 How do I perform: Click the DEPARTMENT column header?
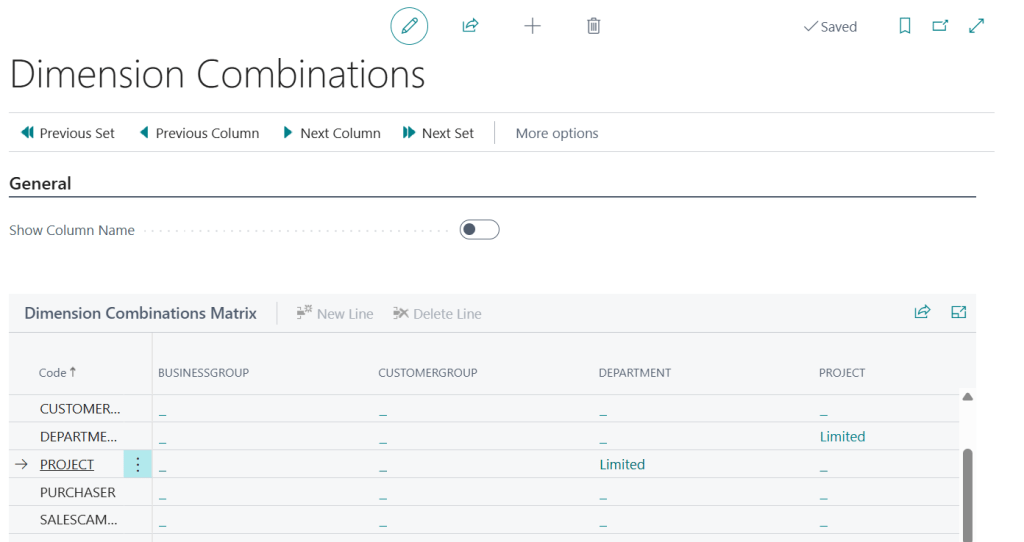click(x=635, y=373)
